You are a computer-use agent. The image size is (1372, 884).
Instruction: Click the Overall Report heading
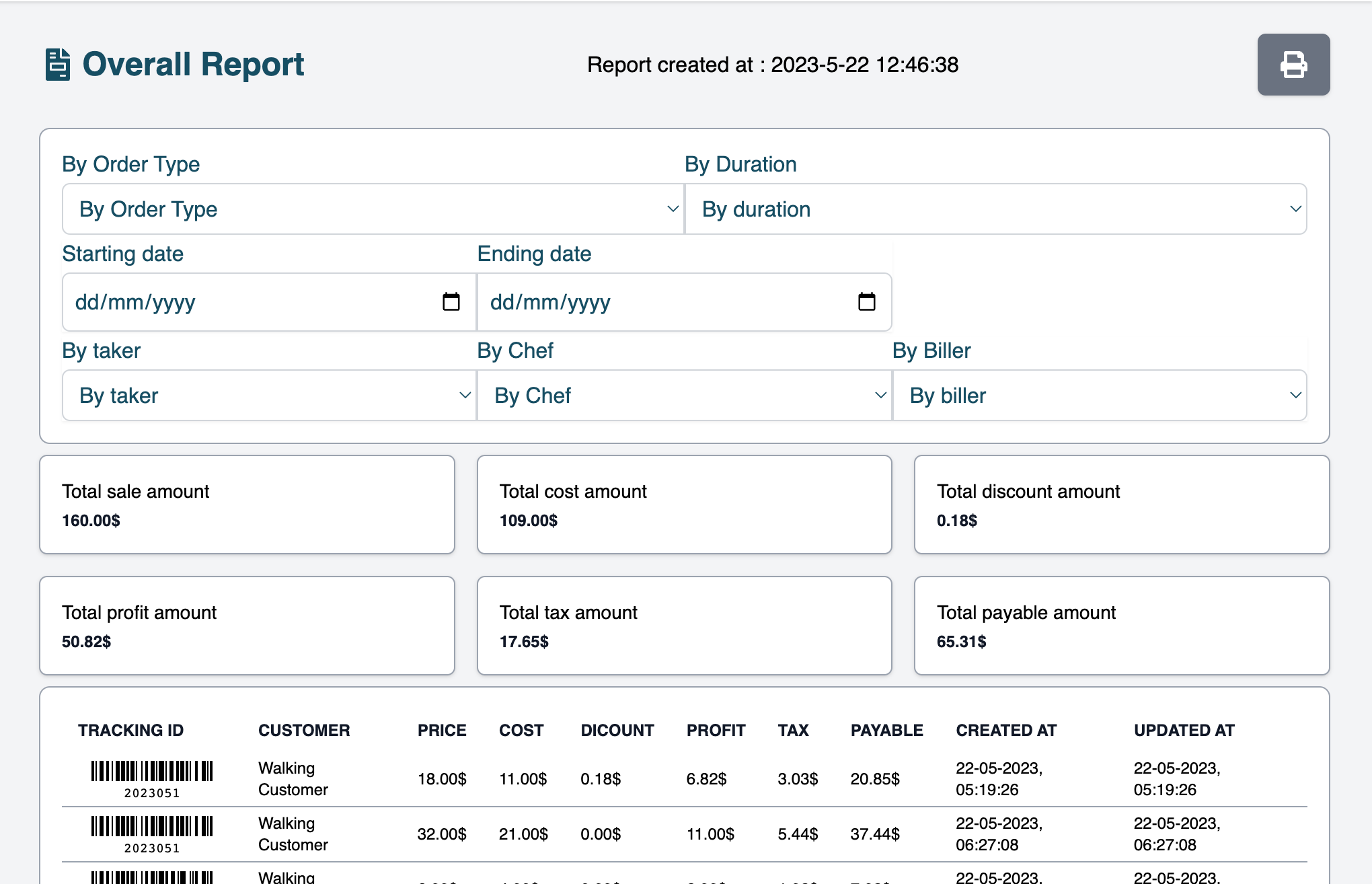193,65
